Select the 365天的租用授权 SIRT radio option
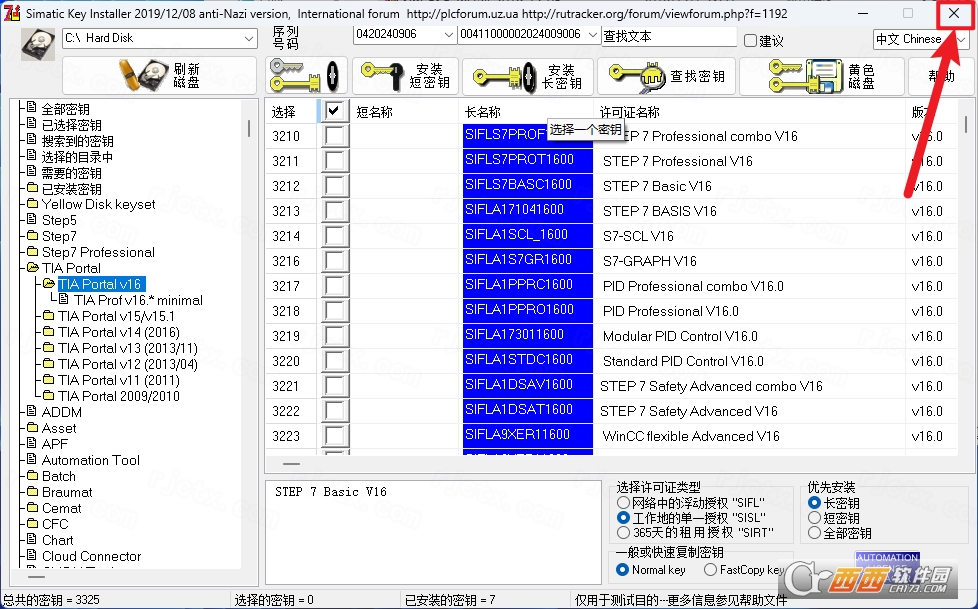 click(x=623, y=532)
